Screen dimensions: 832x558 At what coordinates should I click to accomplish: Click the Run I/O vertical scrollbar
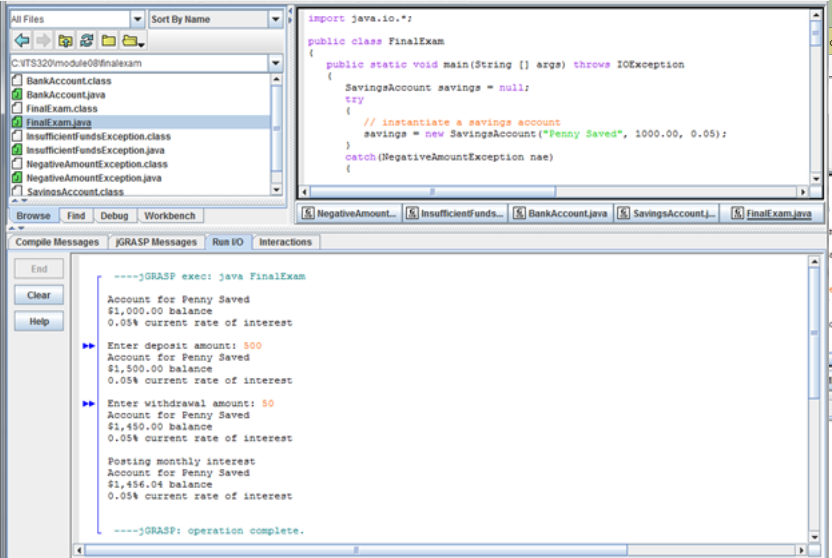[814, 335]
